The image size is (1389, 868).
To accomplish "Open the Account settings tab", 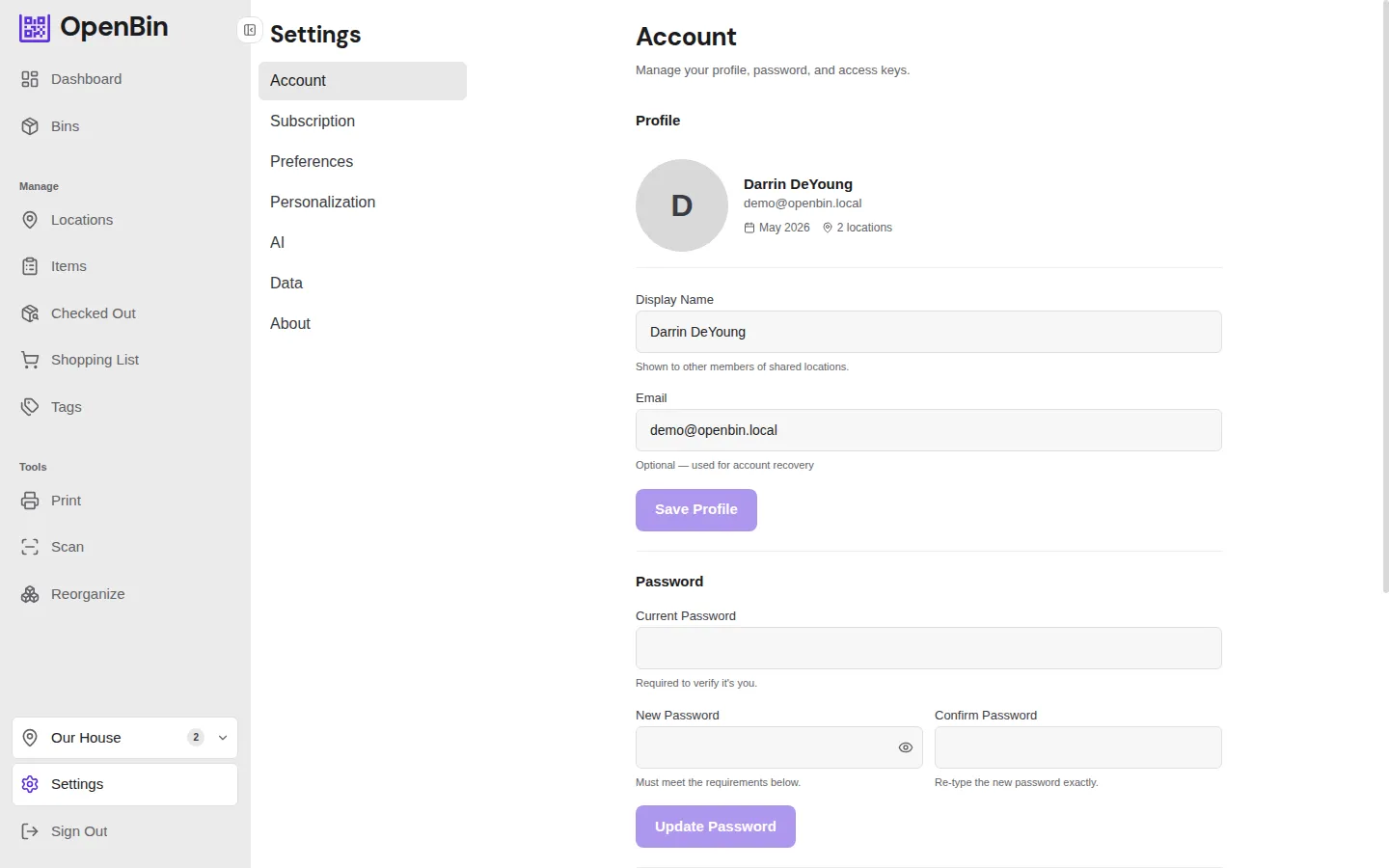I will (x=363, y=81).
